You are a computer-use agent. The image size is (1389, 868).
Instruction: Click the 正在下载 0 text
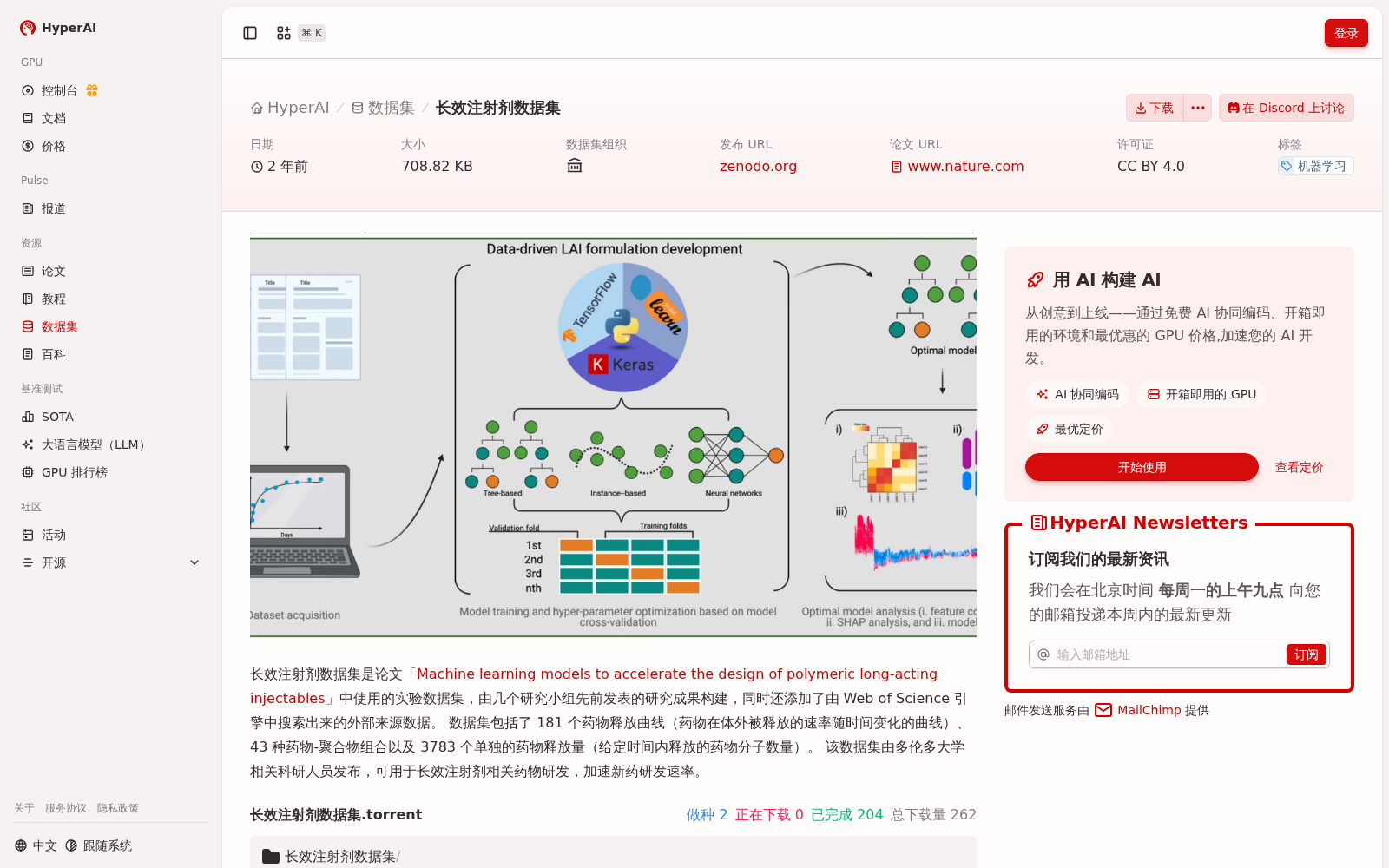point(769,814)
